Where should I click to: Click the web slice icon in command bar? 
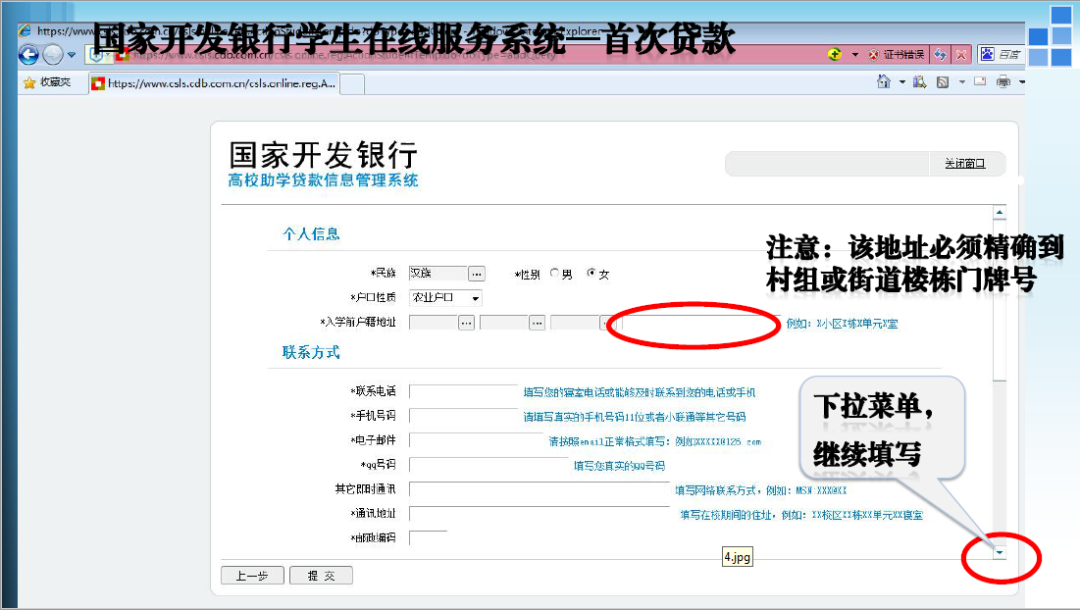point(943,83)
